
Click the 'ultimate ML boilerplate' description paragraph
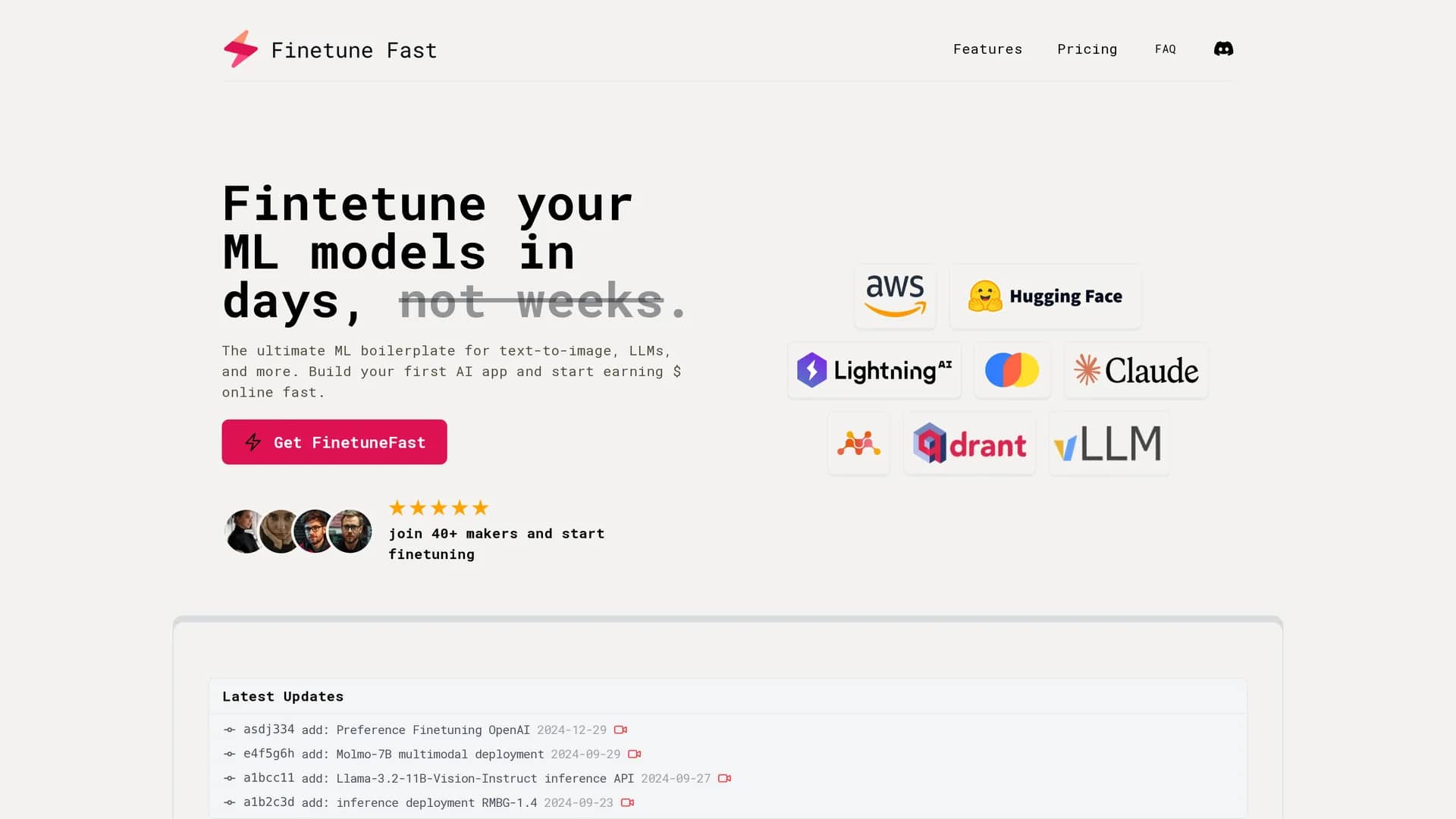(x=452, y=372)
